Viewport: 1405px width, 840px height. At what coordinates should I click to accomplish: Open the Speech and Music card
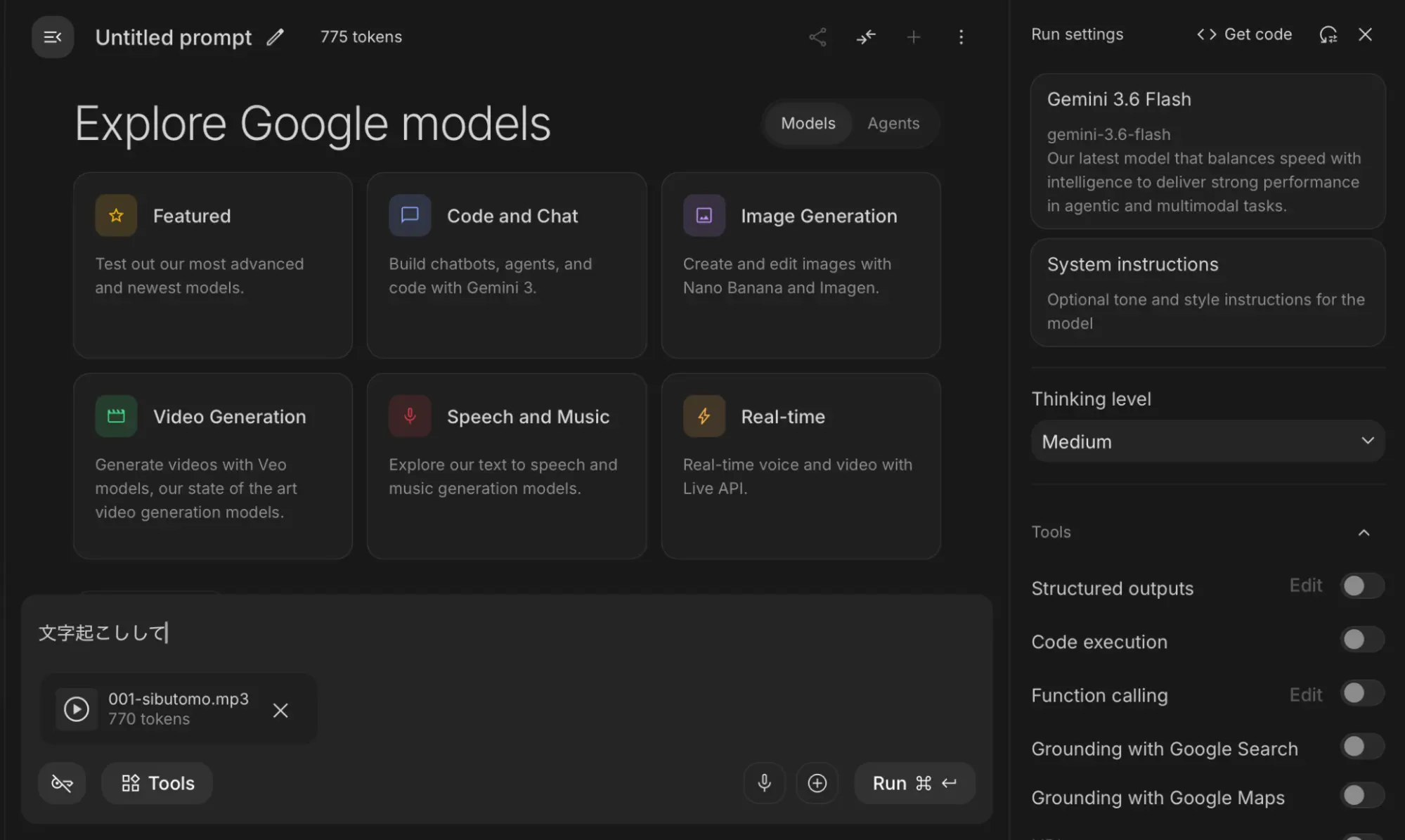[507, 466]
